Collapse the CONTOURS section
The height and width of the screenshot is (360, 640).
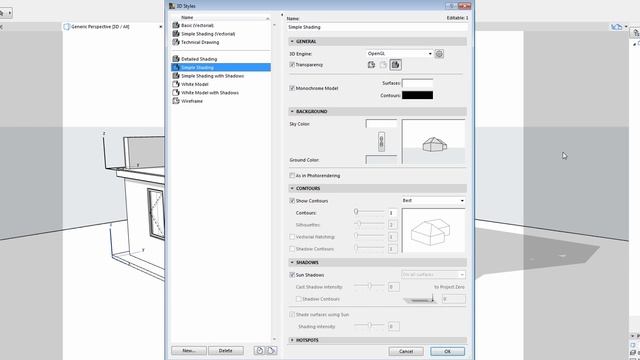coord(292,188)
